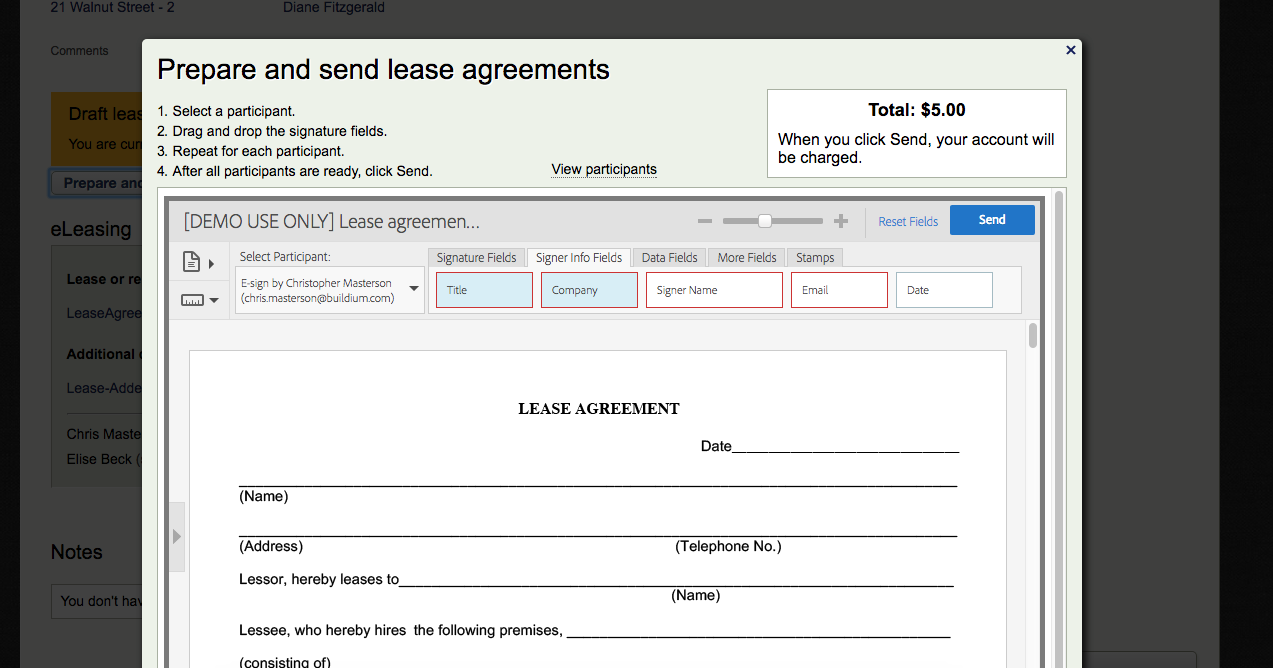Open the More Fields tab
The width and height of the screenshot is (1273, 668).
click(746, 258)
